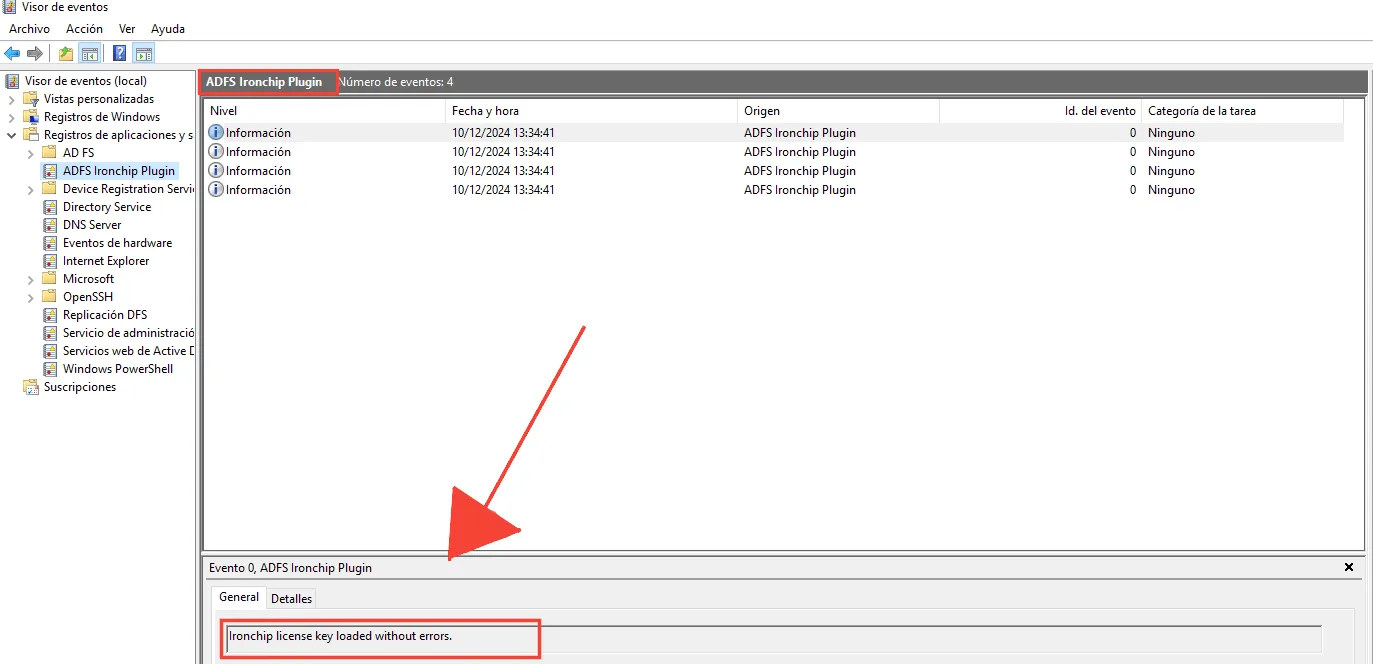
Task: Open the blue question mark help icon
Action: pyautogui.click(x=120, y=53)
